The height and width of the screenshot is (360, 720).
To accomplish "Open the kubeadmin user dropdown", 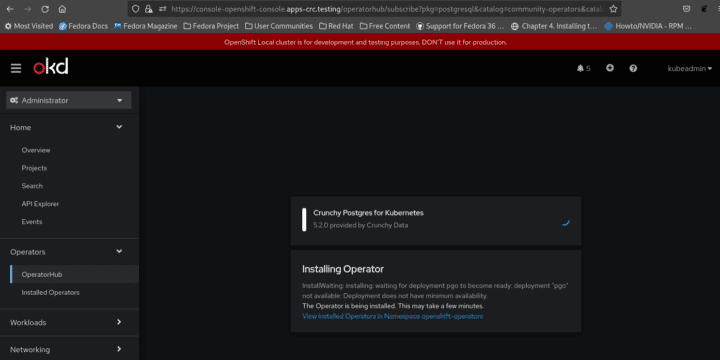I will (690, 68).
